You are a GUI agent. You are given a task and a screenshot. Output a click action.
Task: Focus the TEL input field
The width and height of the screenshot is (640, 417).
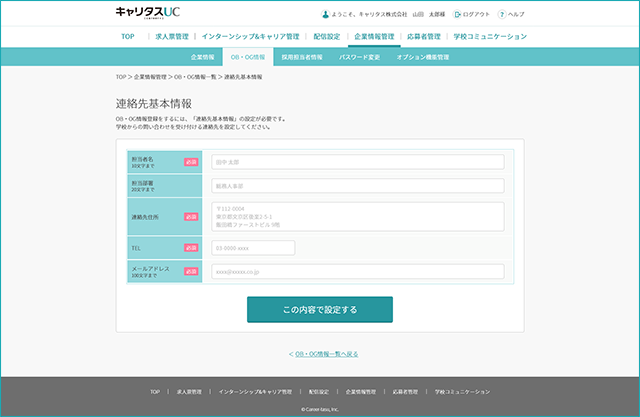[253, 248]
